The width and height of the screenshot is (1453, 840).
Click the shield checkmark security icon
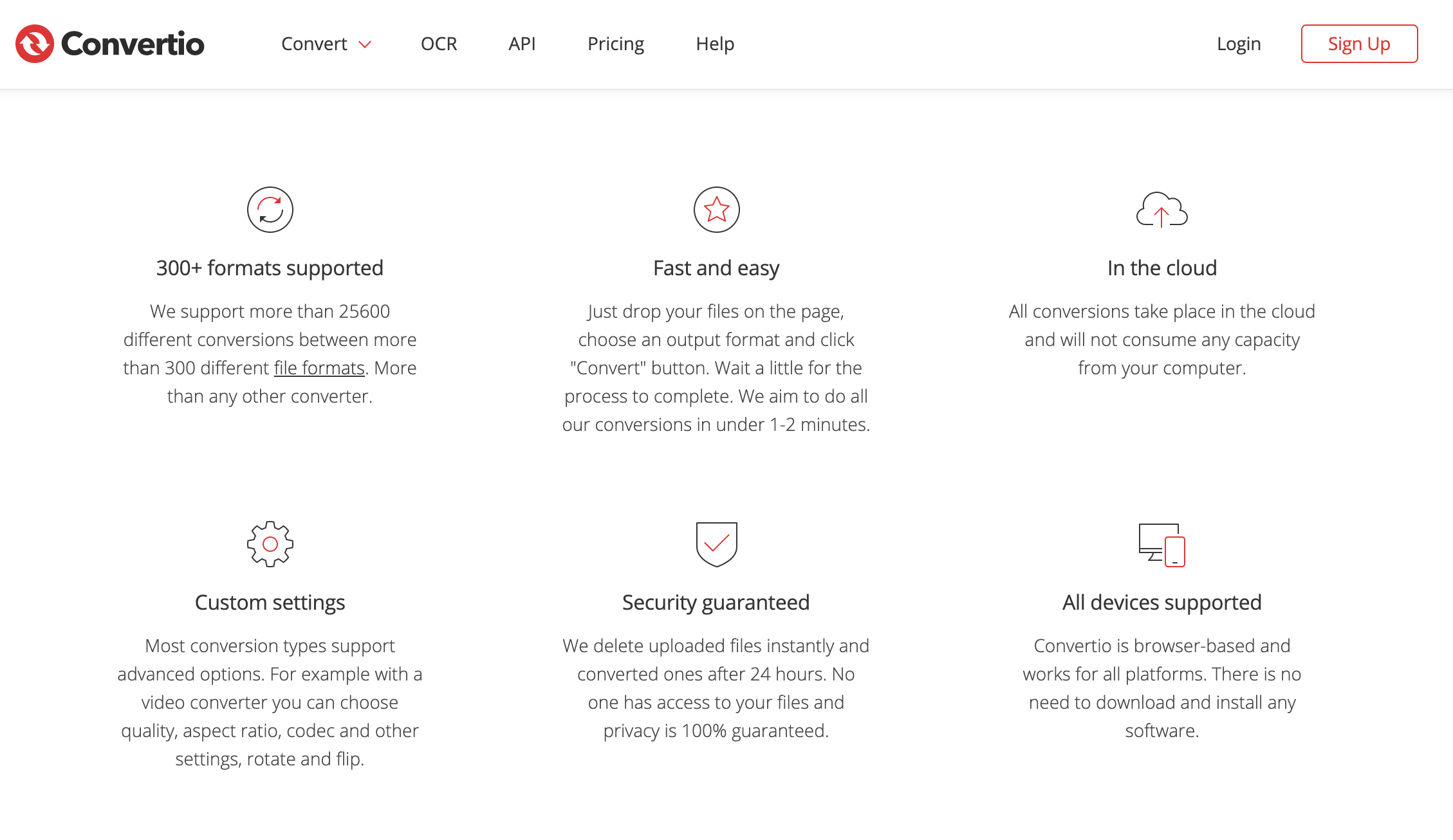click(716, 543)
